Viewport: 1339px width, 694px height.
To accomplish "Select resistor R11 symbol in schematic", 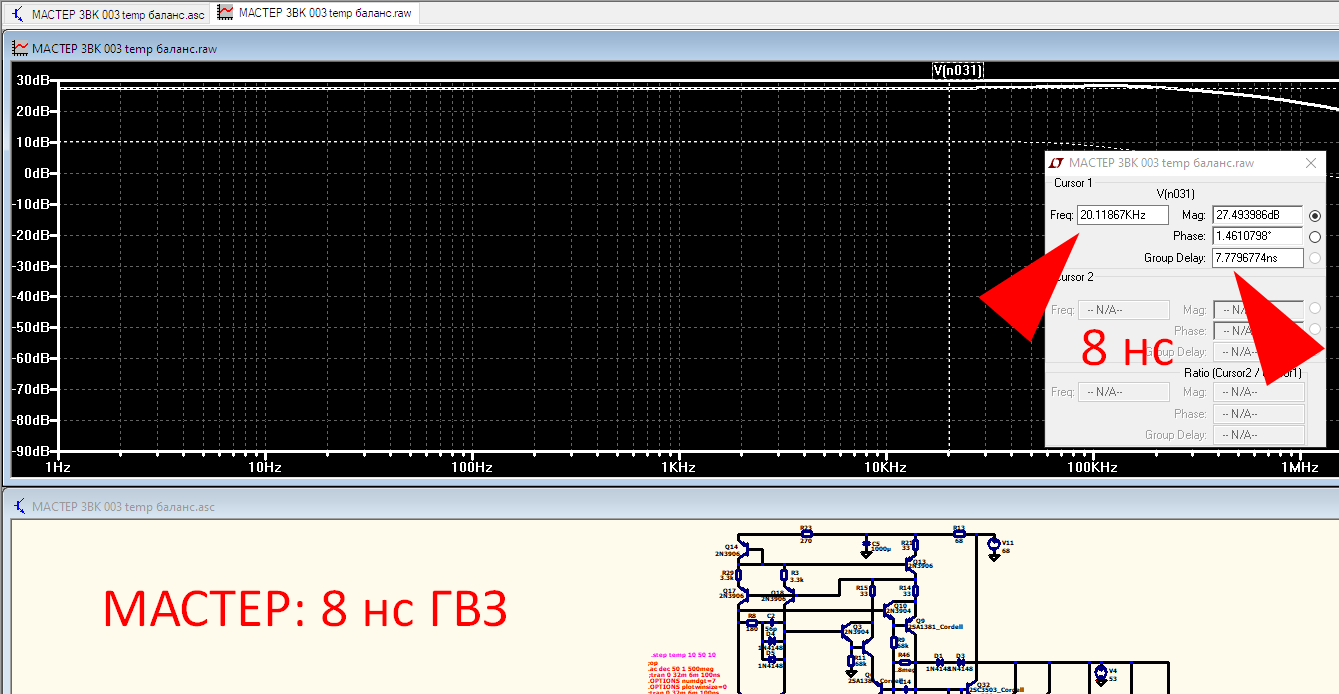I will [850, 661].
